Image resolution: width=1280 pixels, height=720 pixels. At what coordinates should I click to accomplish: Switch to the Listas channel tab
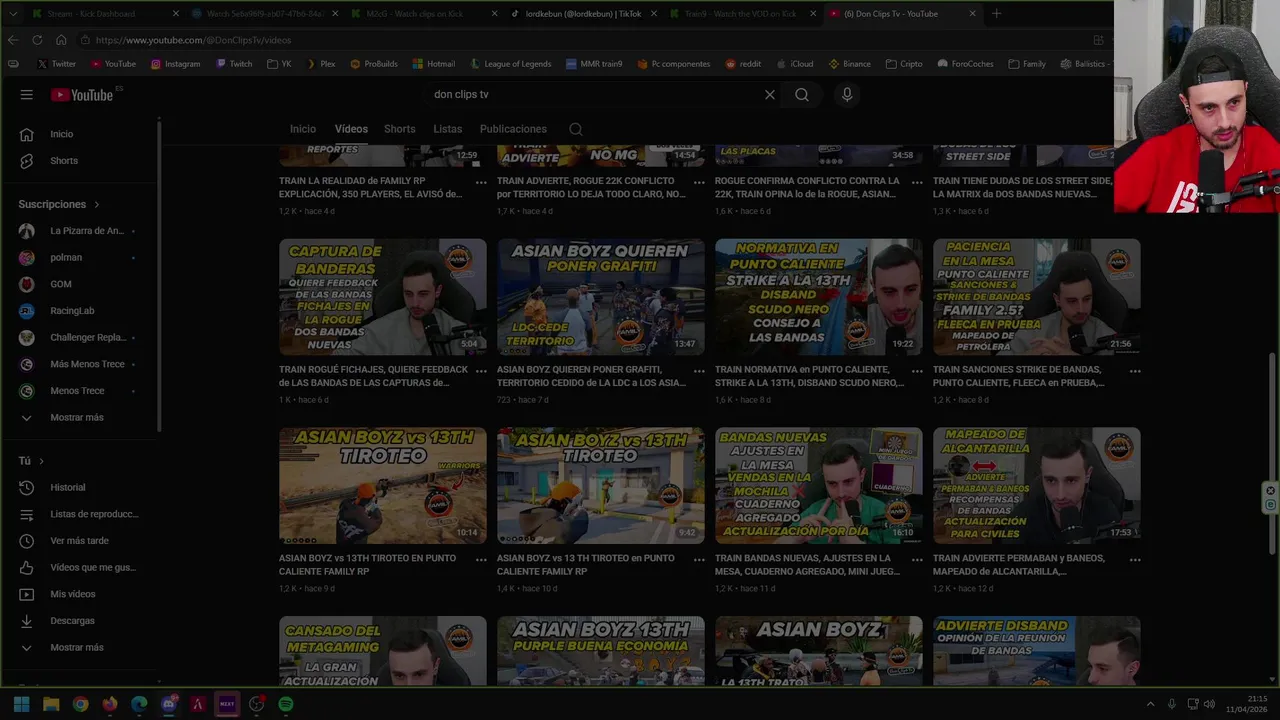click(447, 129)
